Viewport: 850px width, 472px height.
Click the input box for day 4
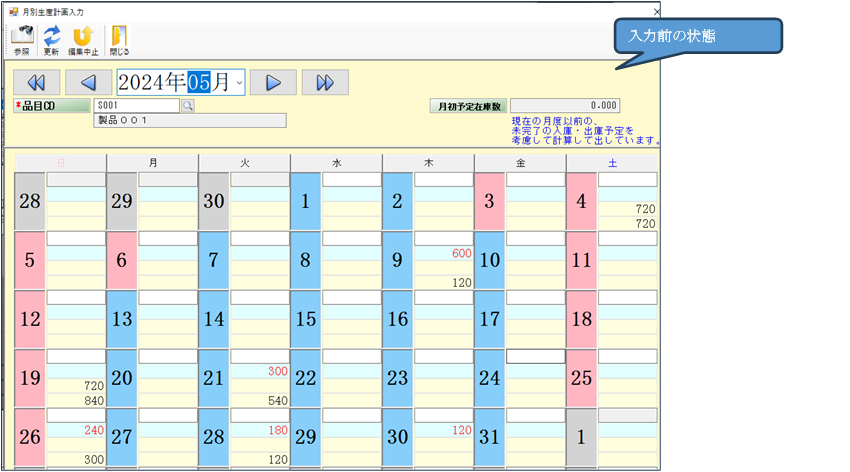click(x=627, y=180)
